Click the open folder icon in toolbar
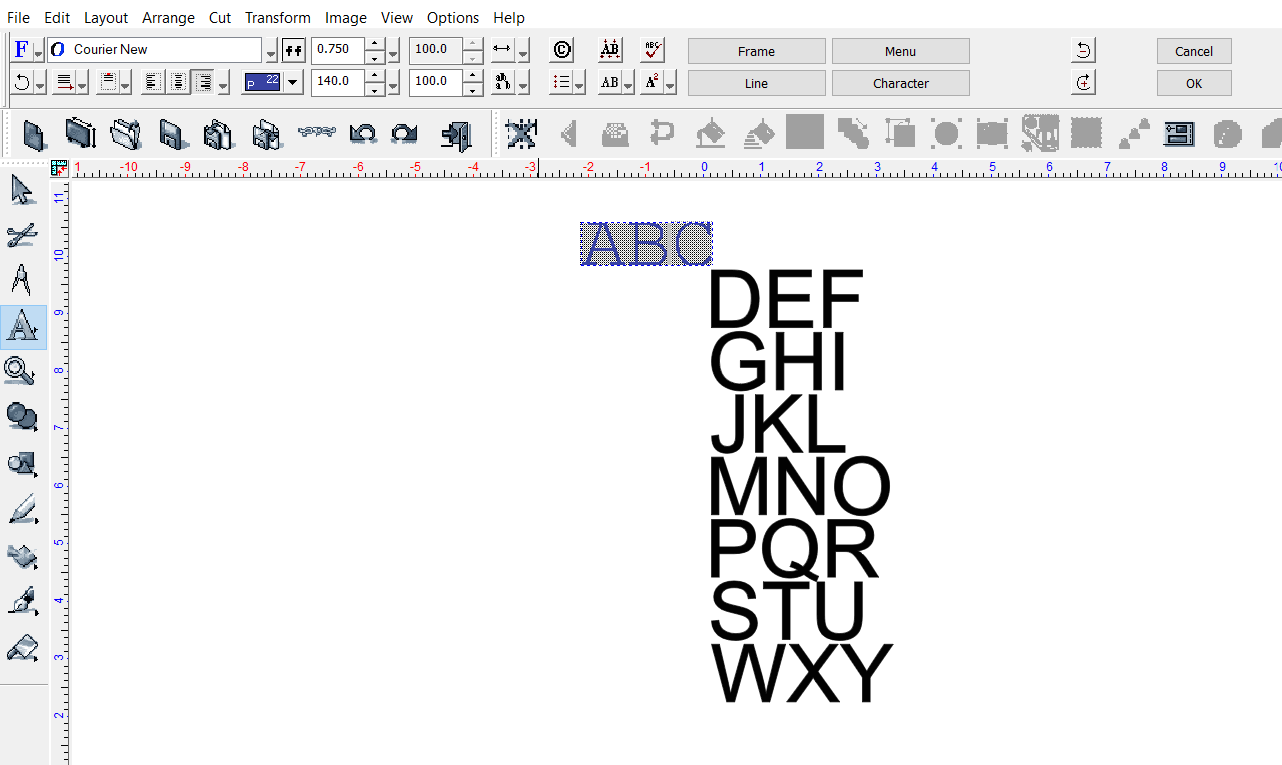Screen dimensions: 1282x765 (x=126, y=134)
